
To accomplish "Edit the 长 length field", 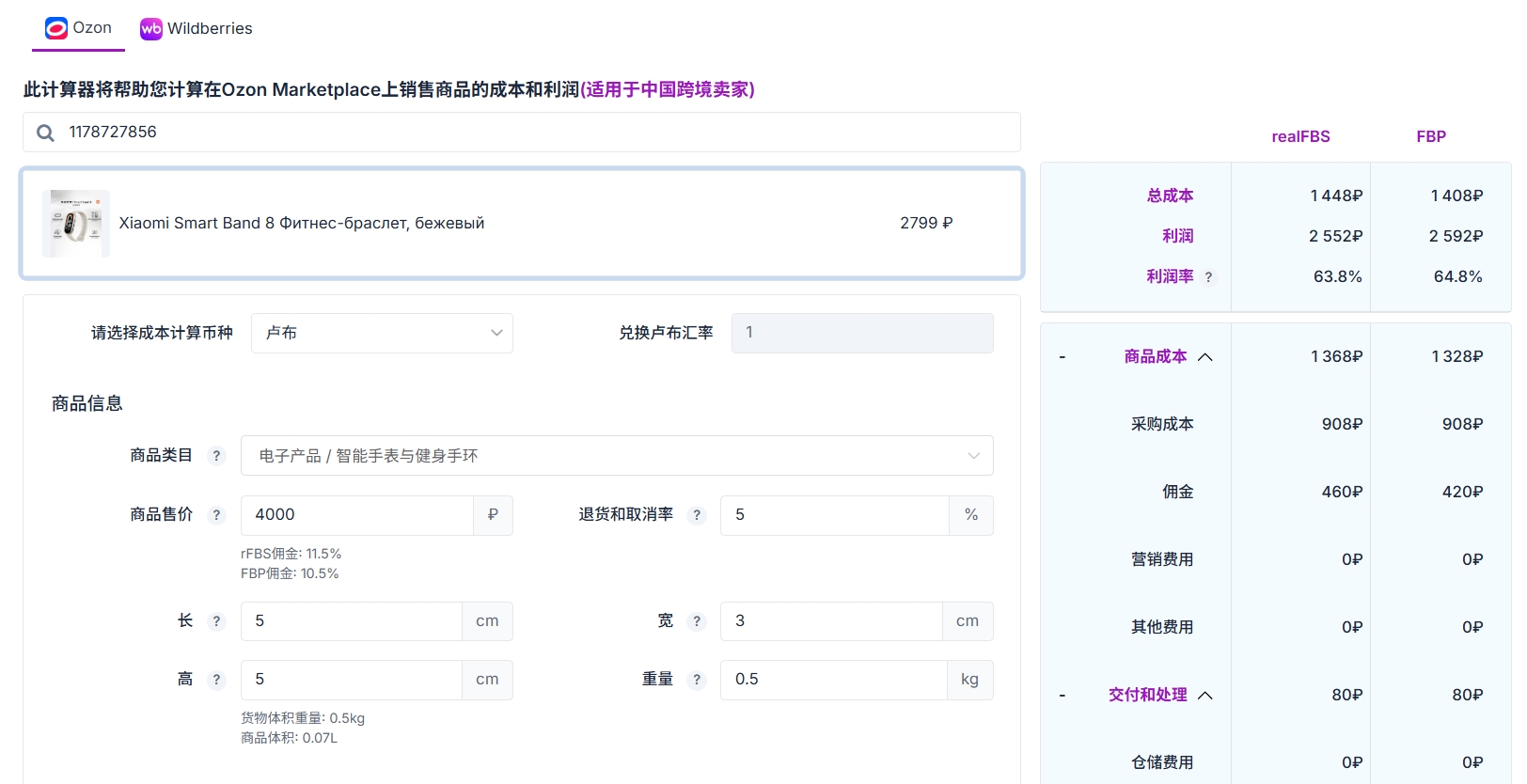I will point(352,621).
